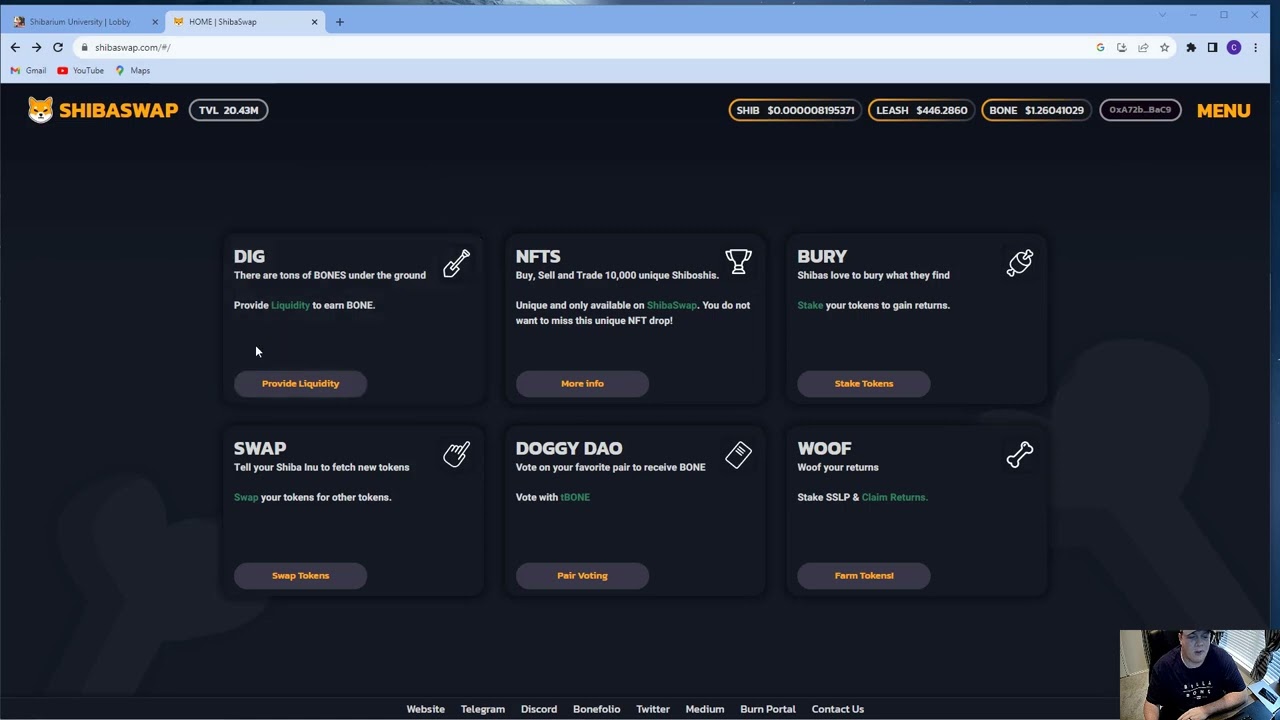Open the Twitter footer link
The image size is (1280, 720).
653,709
